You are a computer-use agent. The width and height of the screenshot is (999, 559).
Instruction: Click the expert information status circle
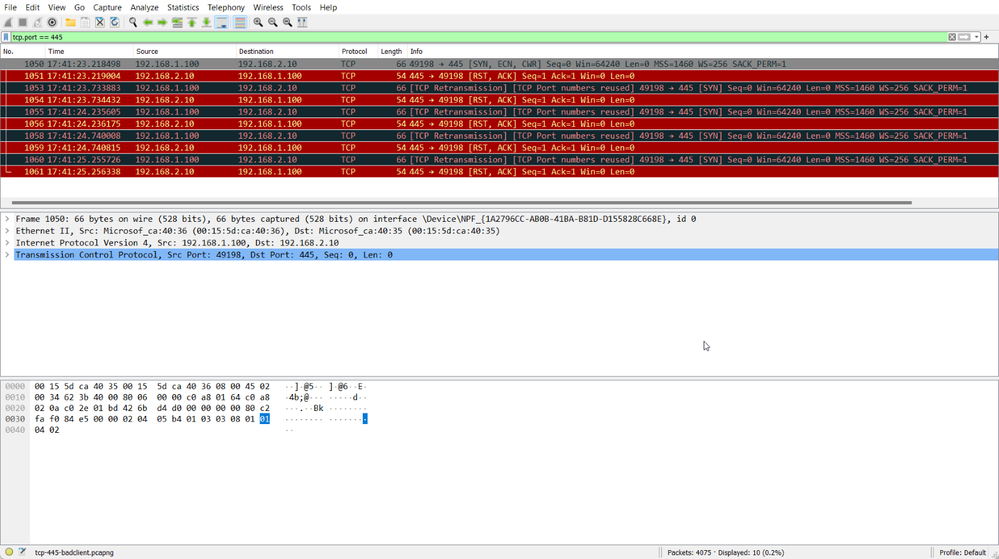pyautogui.click(x=9, y=552)
